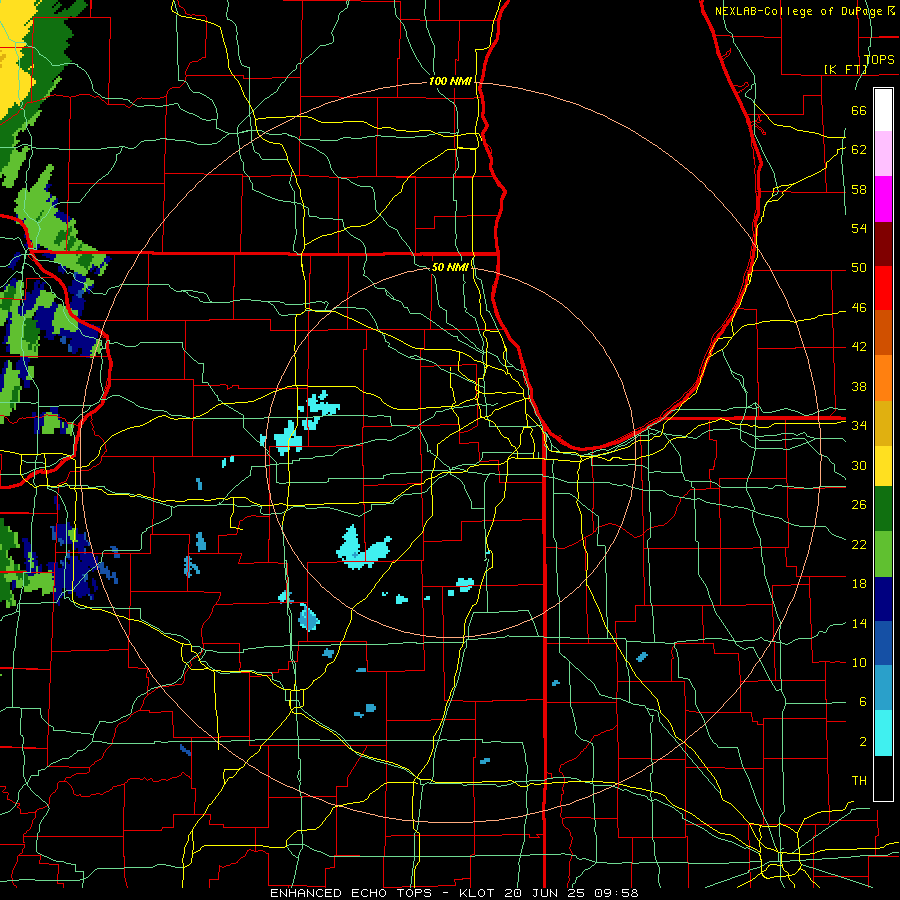
Task: Click the '6' legend value
Action: coord(862,702)
